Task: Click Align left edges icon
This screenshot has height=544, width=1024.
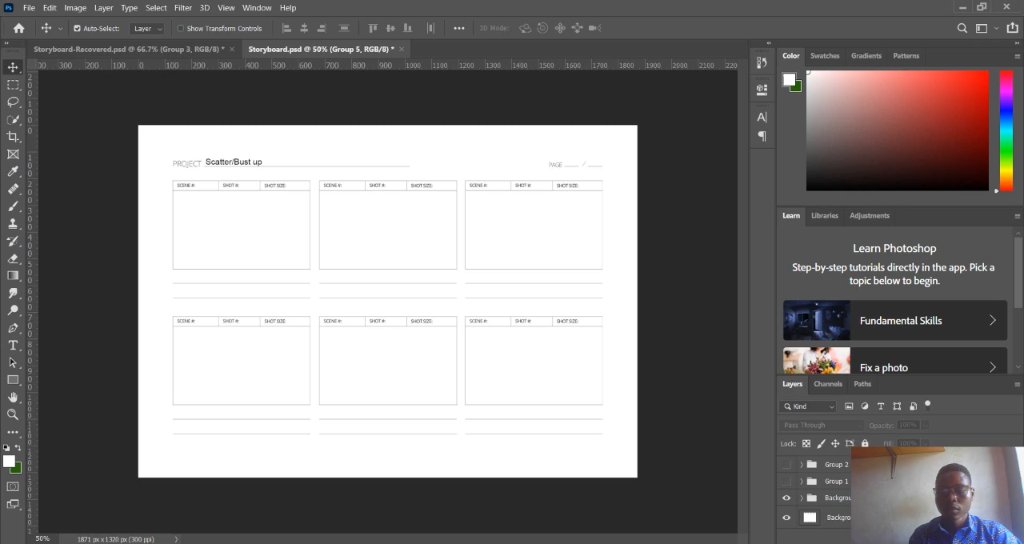Action: 286,28
